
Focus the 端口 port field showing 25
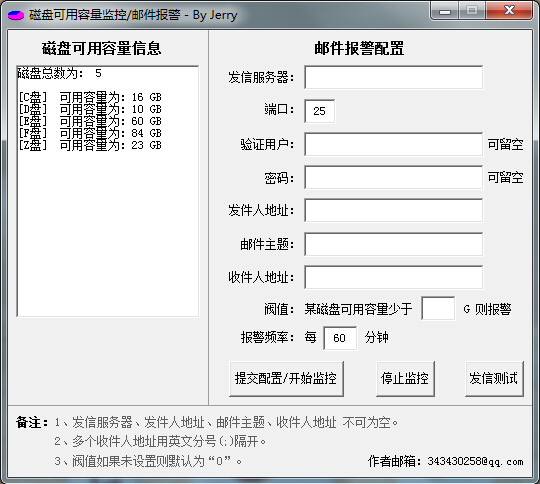[x=319, y=111]
